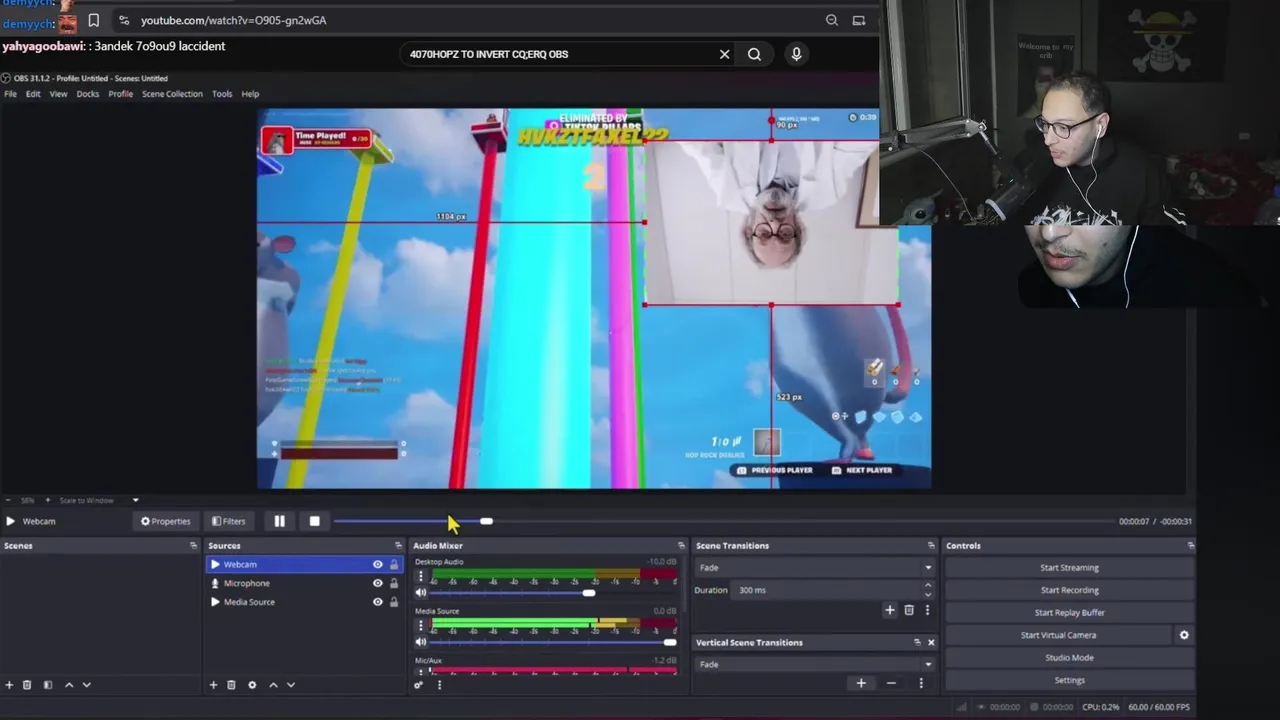This screenshot has height=720, width=1280.
Task: Add a new source
Action: (213, 685)
